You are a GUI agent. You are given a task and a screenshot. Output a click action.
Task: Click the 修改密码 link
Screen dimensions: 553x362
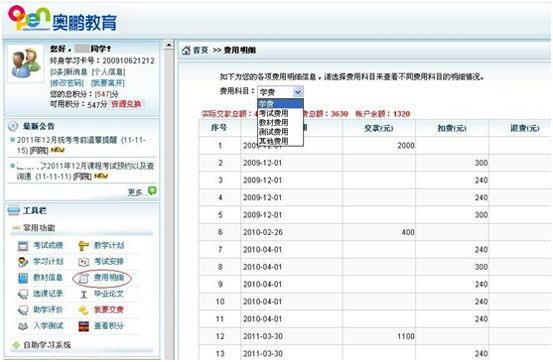point(67,83)
